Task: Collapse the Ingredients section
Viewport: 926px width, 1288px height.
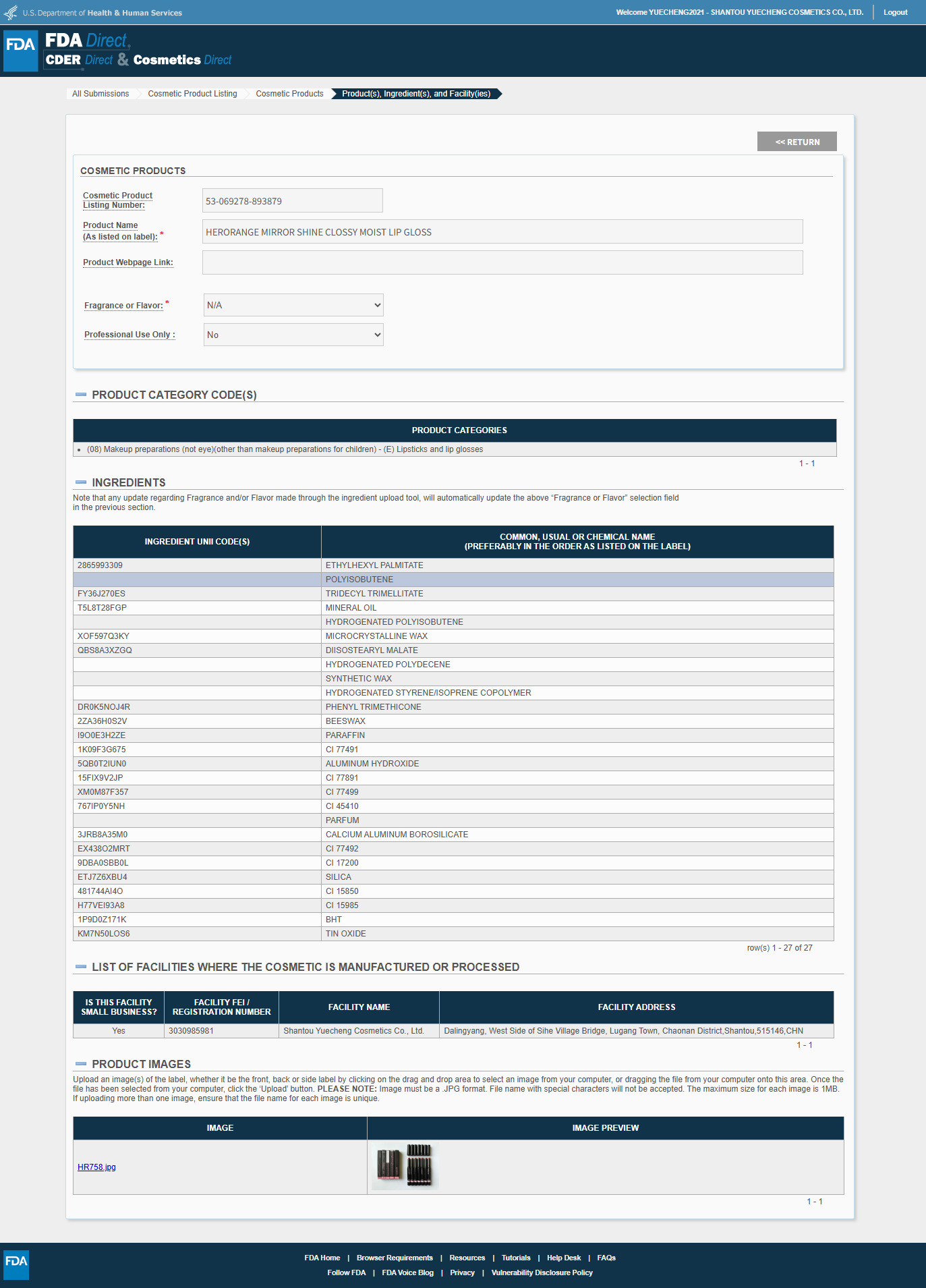Action: (81, 482)
